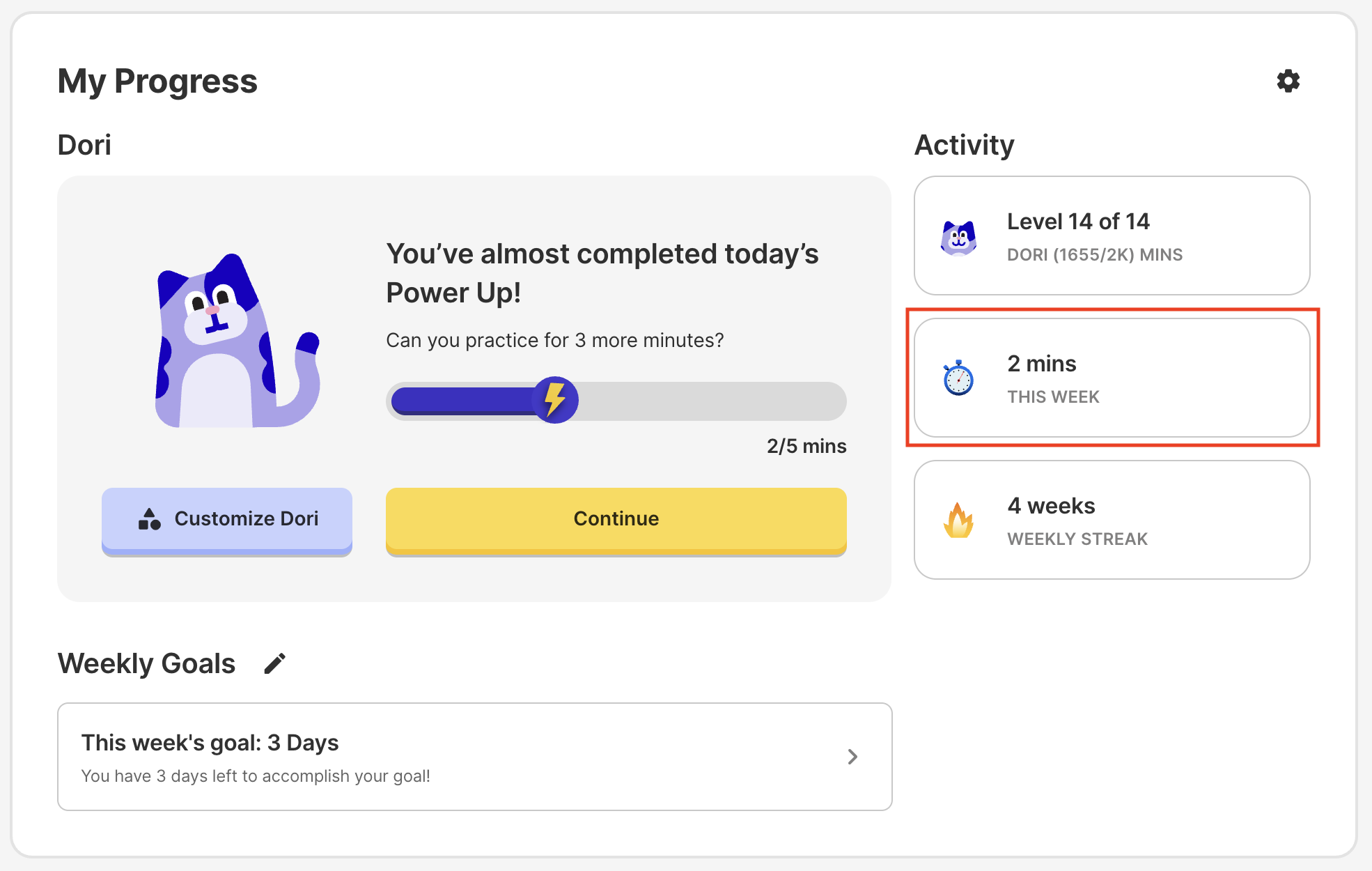
Task: Click the lightning bolt progress marker
Action: click(555, 400)
